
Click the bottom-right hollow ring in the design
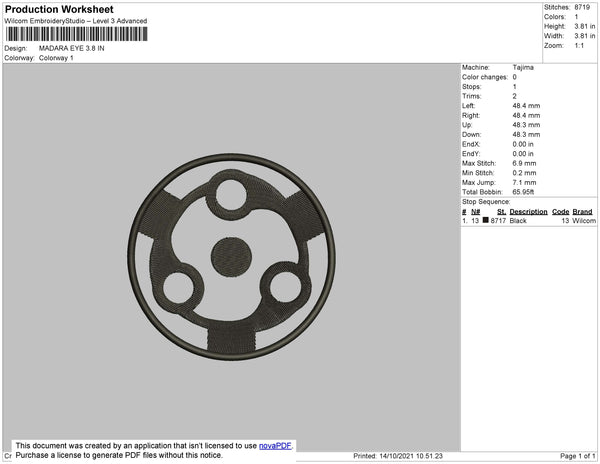click(285, 287)
